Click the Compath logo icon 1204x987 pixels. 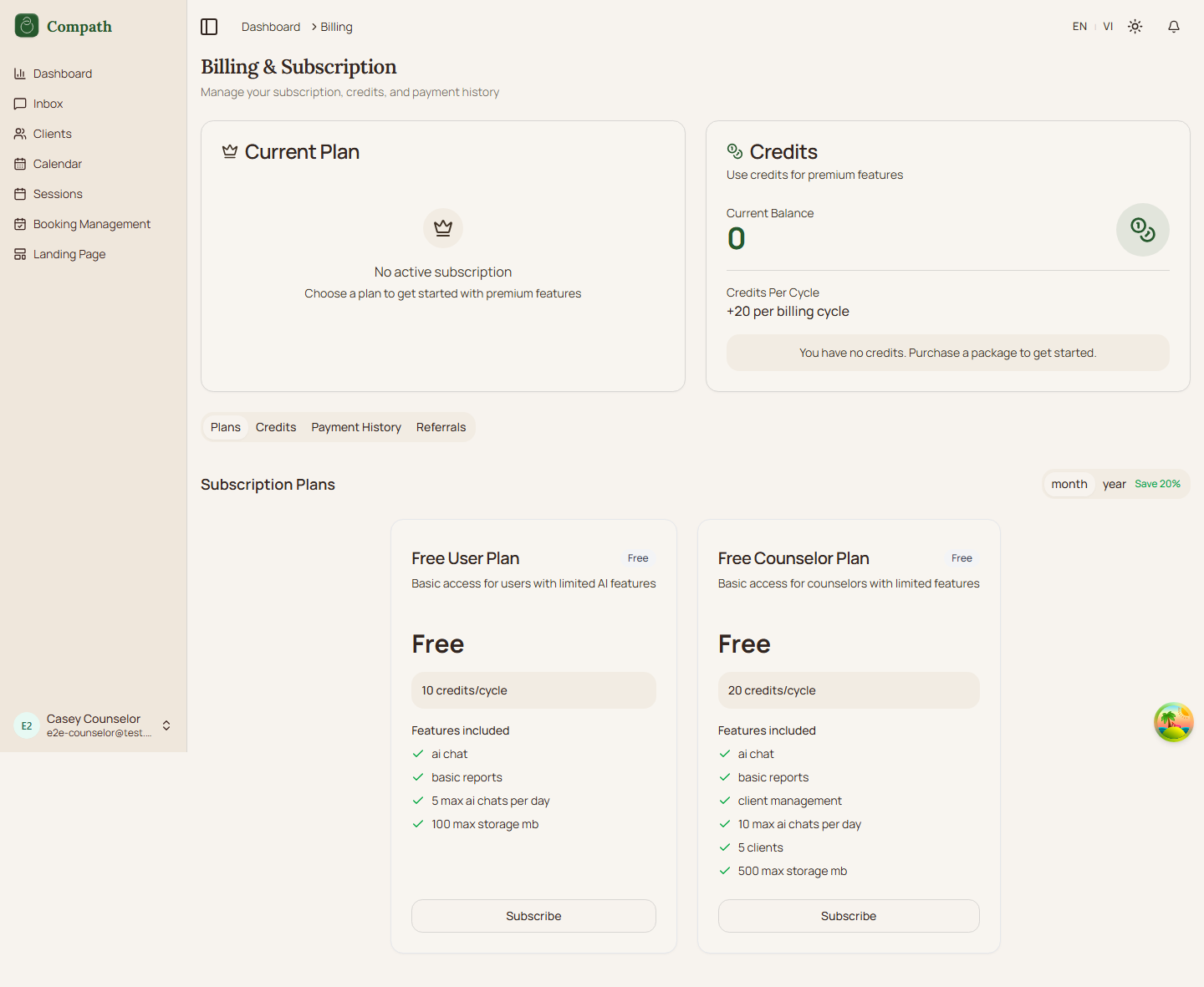pos(27,26)
